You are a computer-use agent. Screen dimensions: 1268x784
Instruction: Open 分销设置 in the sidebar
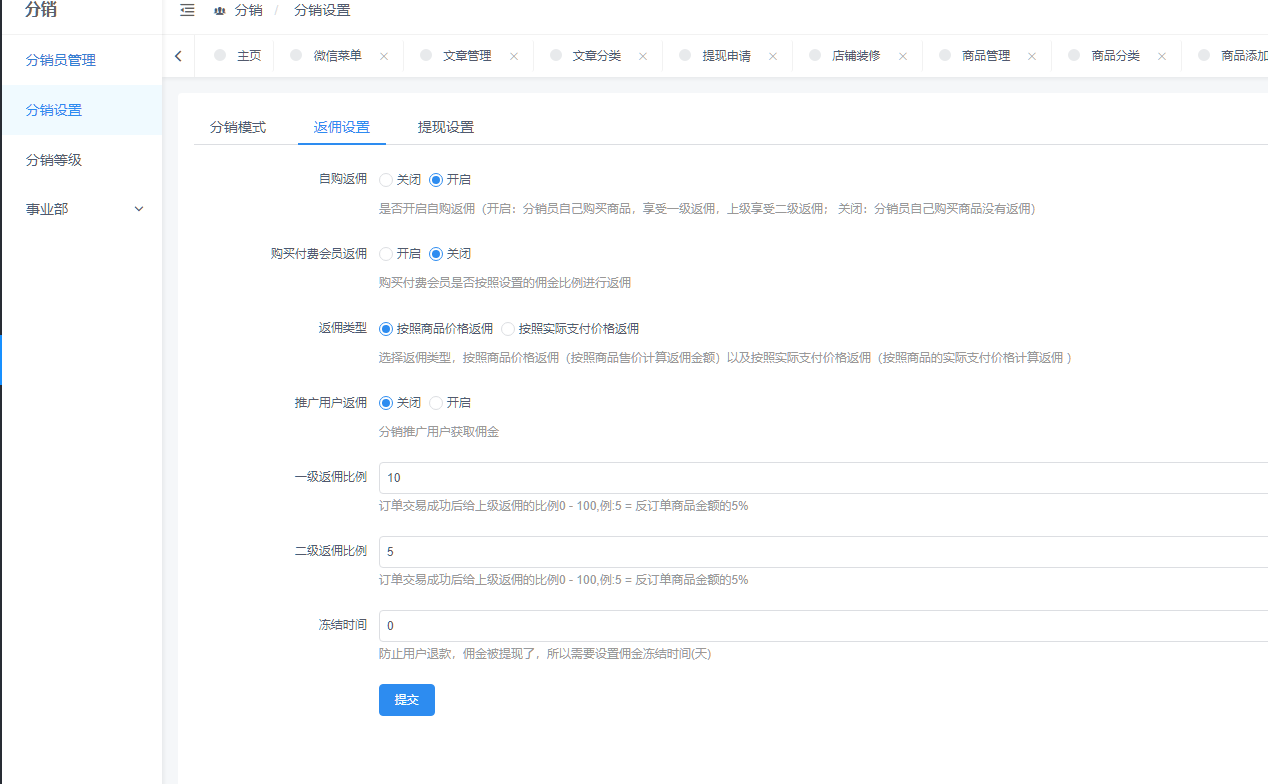[81, 110]
